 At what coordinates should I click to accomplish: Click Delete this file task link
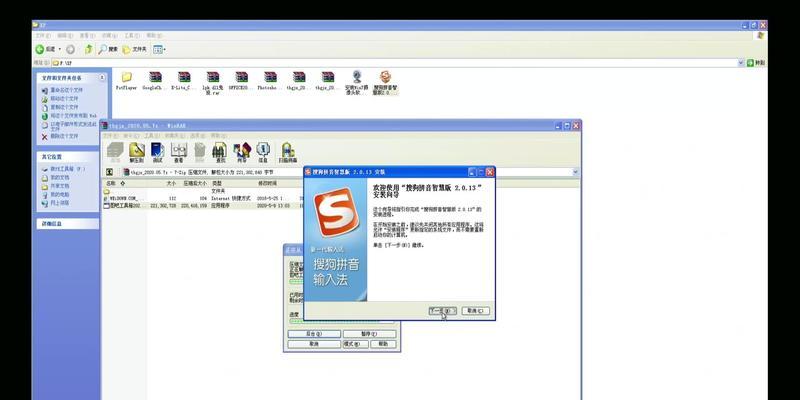[60, 136]
